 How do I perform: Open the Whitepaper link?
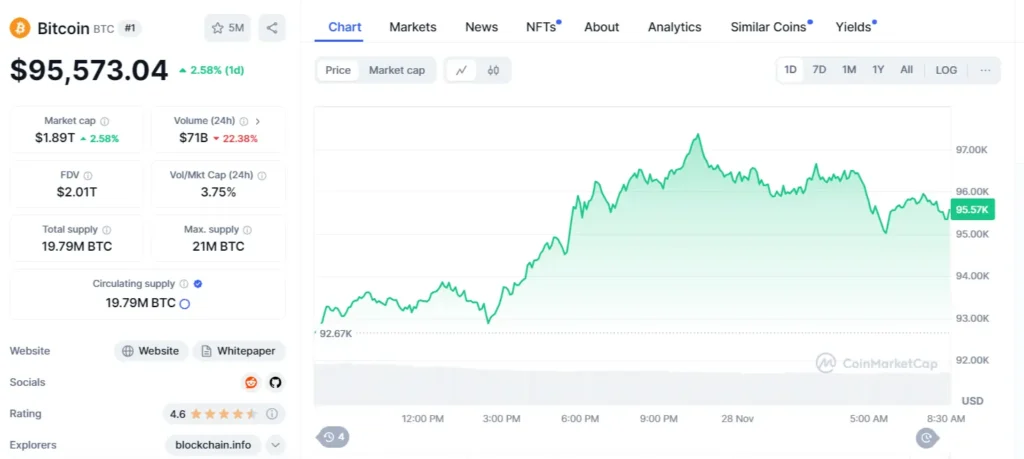coord(239,351)
